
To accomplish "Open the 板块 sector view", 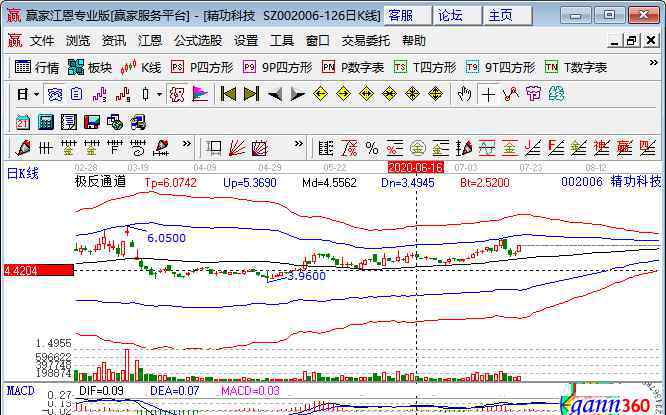I will (90, 68).
